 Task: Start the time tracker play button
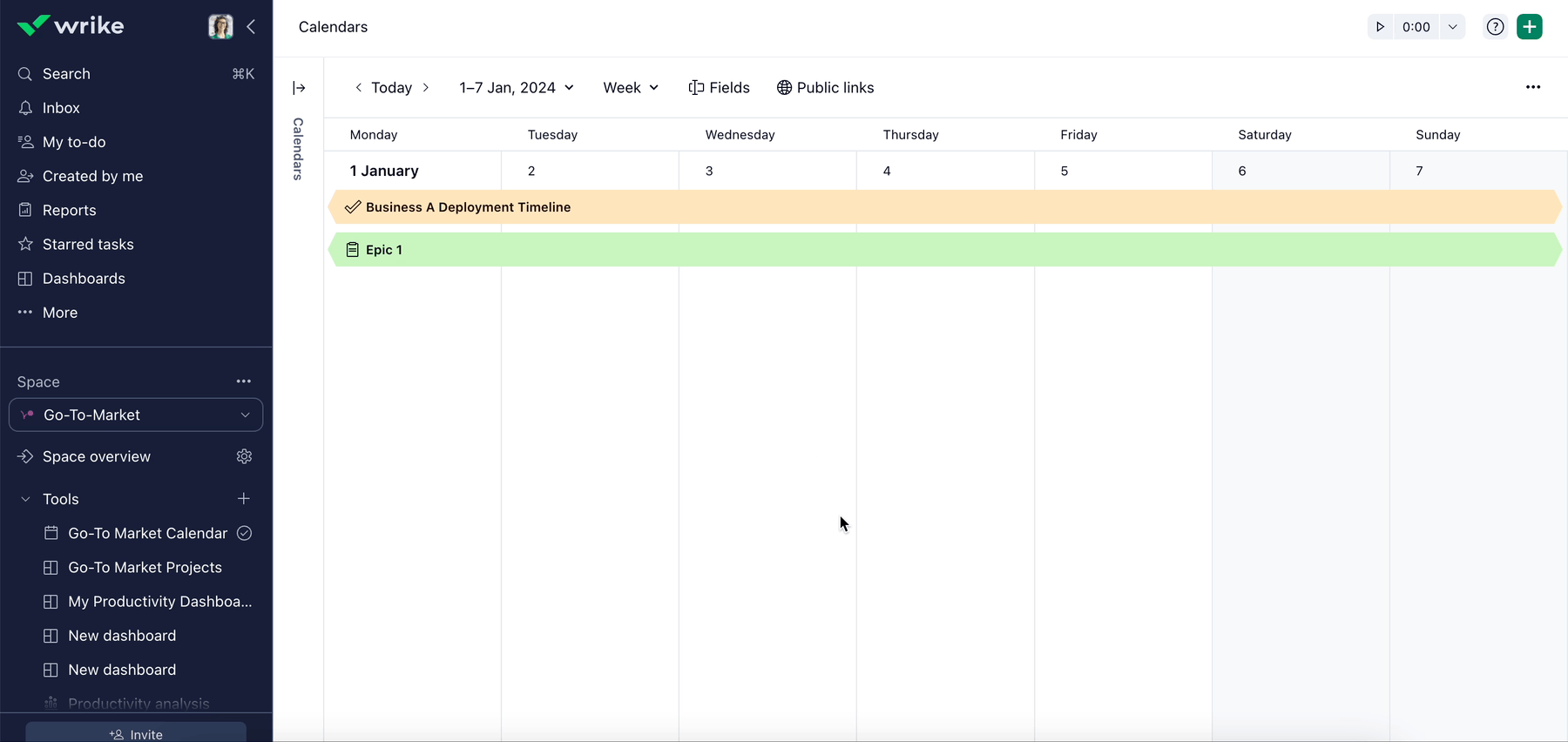[1380, 27]
